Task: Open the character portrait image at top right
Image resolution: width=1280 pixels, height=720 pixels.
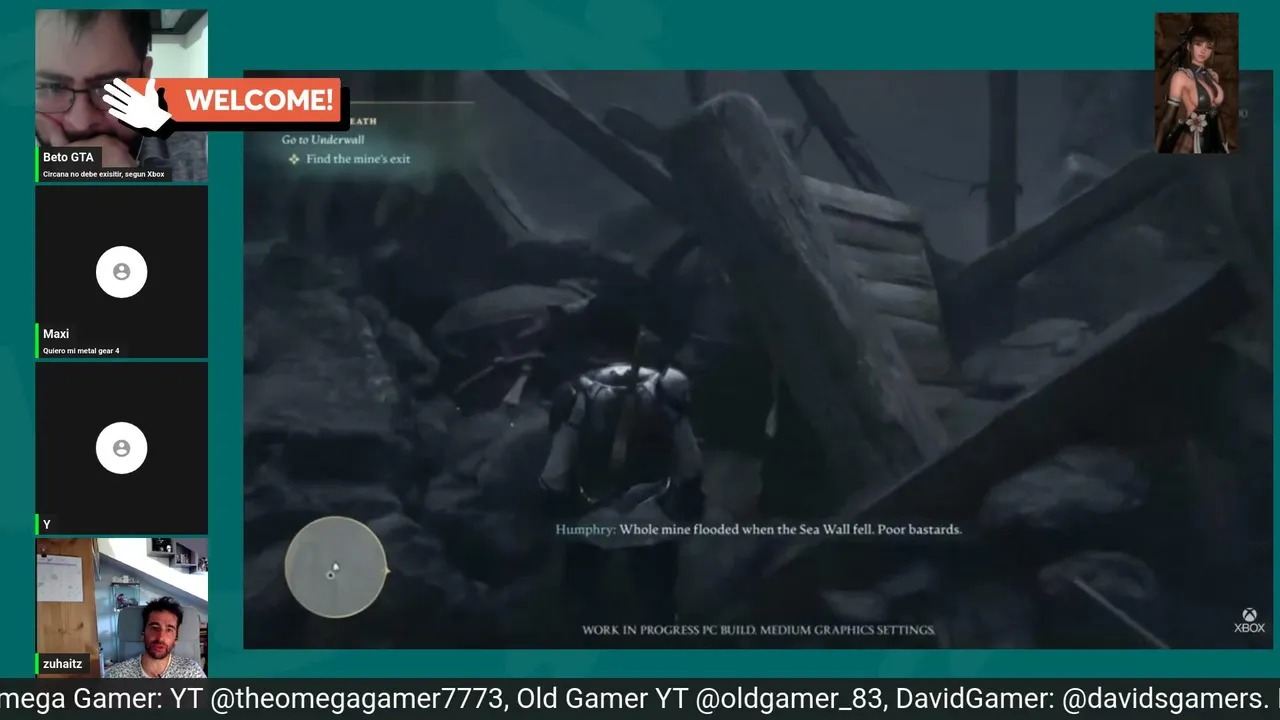Action: tap(1196, 83)
